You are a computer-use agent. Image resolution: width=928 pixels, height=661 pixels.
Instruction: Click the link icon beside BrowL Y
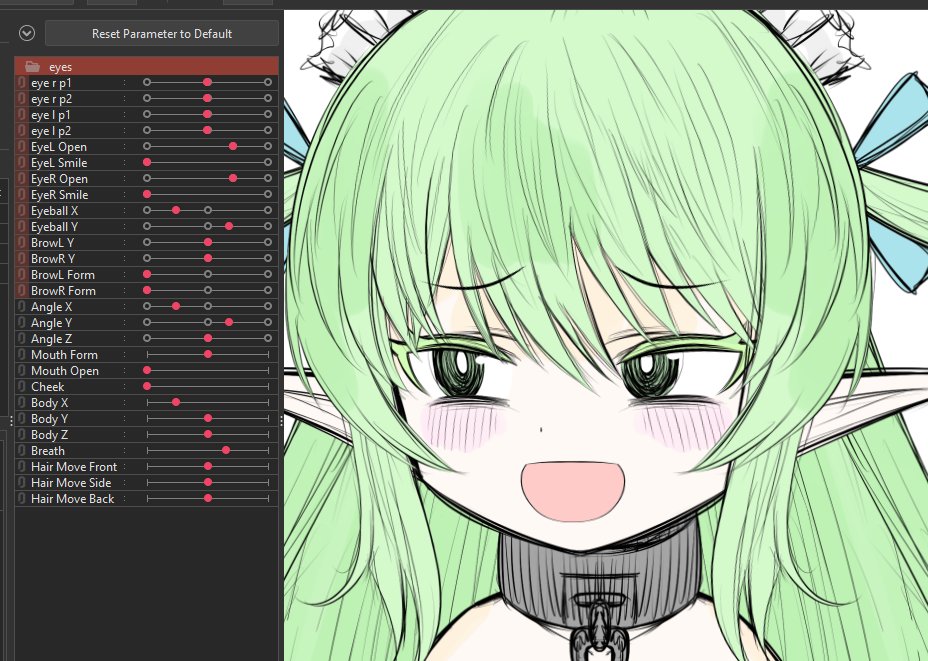click(22, 243)
